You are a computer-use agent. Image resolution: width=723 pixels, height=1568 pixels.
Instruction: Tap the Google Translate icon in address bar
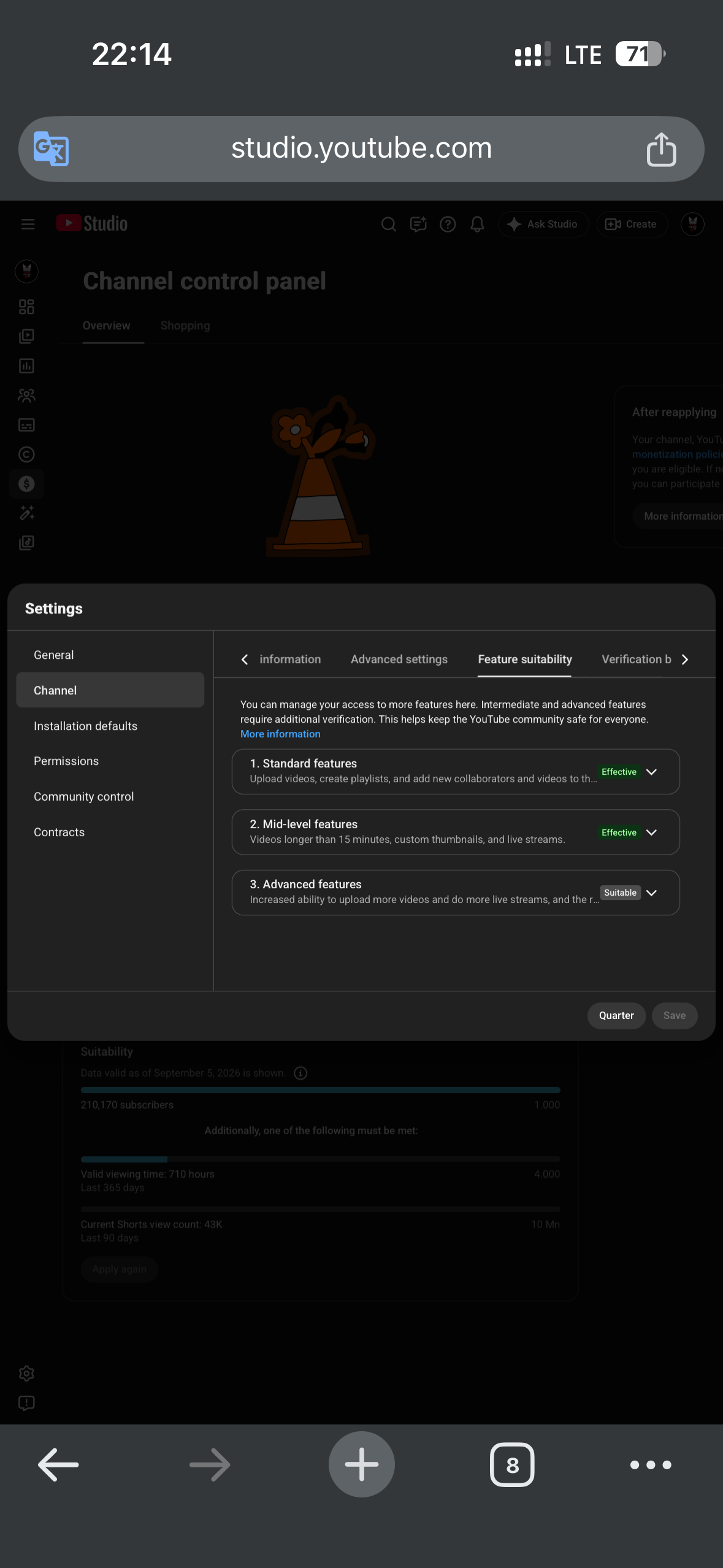pos(51,148)
